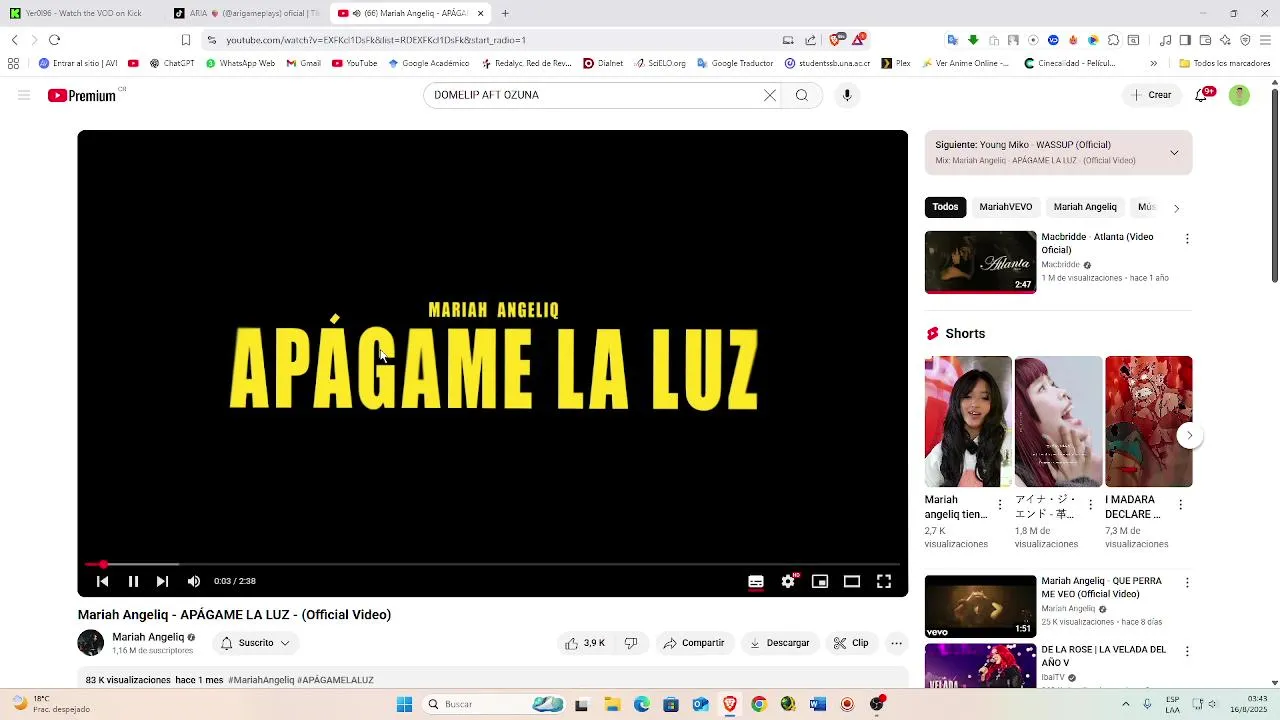Show next Shorts with arrow
This screenshot has height=720, width=1280.
pos(1189,435)
